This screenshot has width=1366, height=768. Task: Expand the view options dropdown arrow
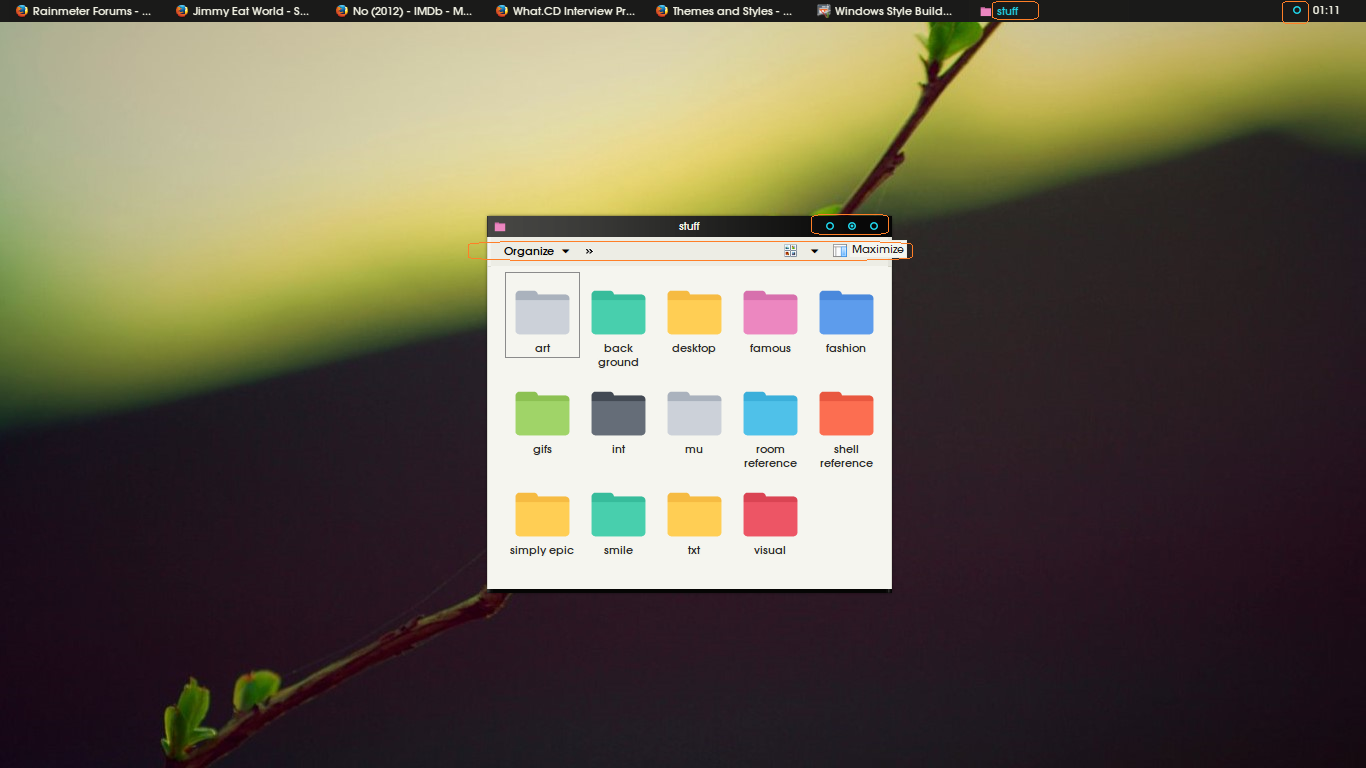click(814, 251)
